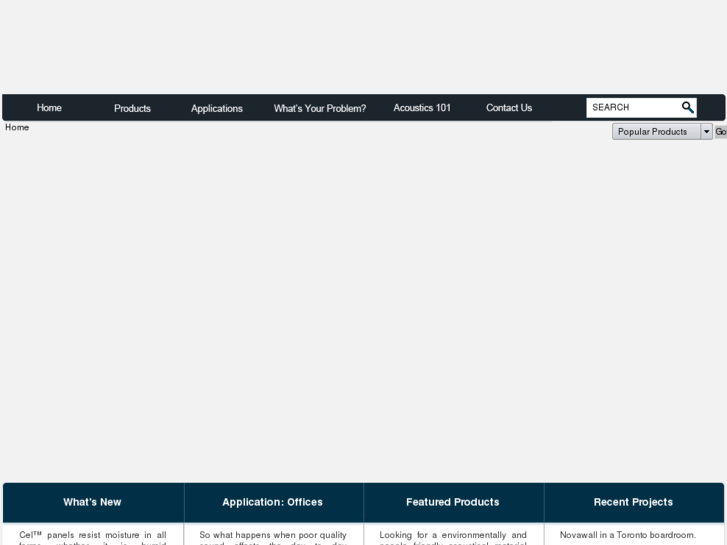Navigate to Contact Us in the menu
Screen dimensions: 727x545
(x=509, y=108)
